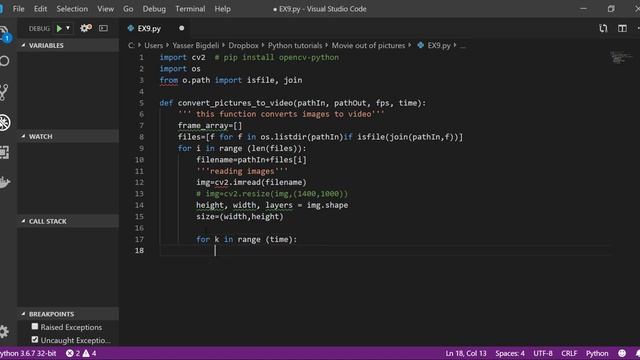Viewport: 640px width, 360px height.
Task: Click Dropbox in the breadcrumb
Action: coord(243,45)
